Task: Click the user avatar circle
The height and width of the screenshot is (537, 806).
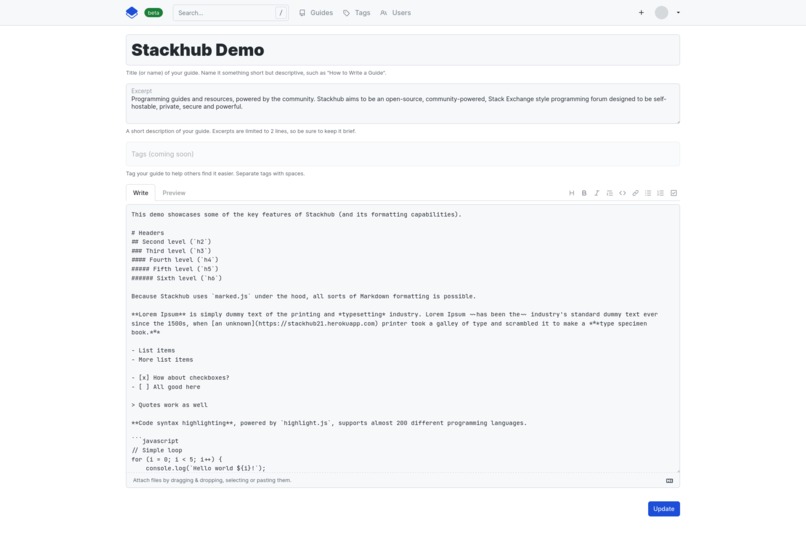Action: (662, 12)
